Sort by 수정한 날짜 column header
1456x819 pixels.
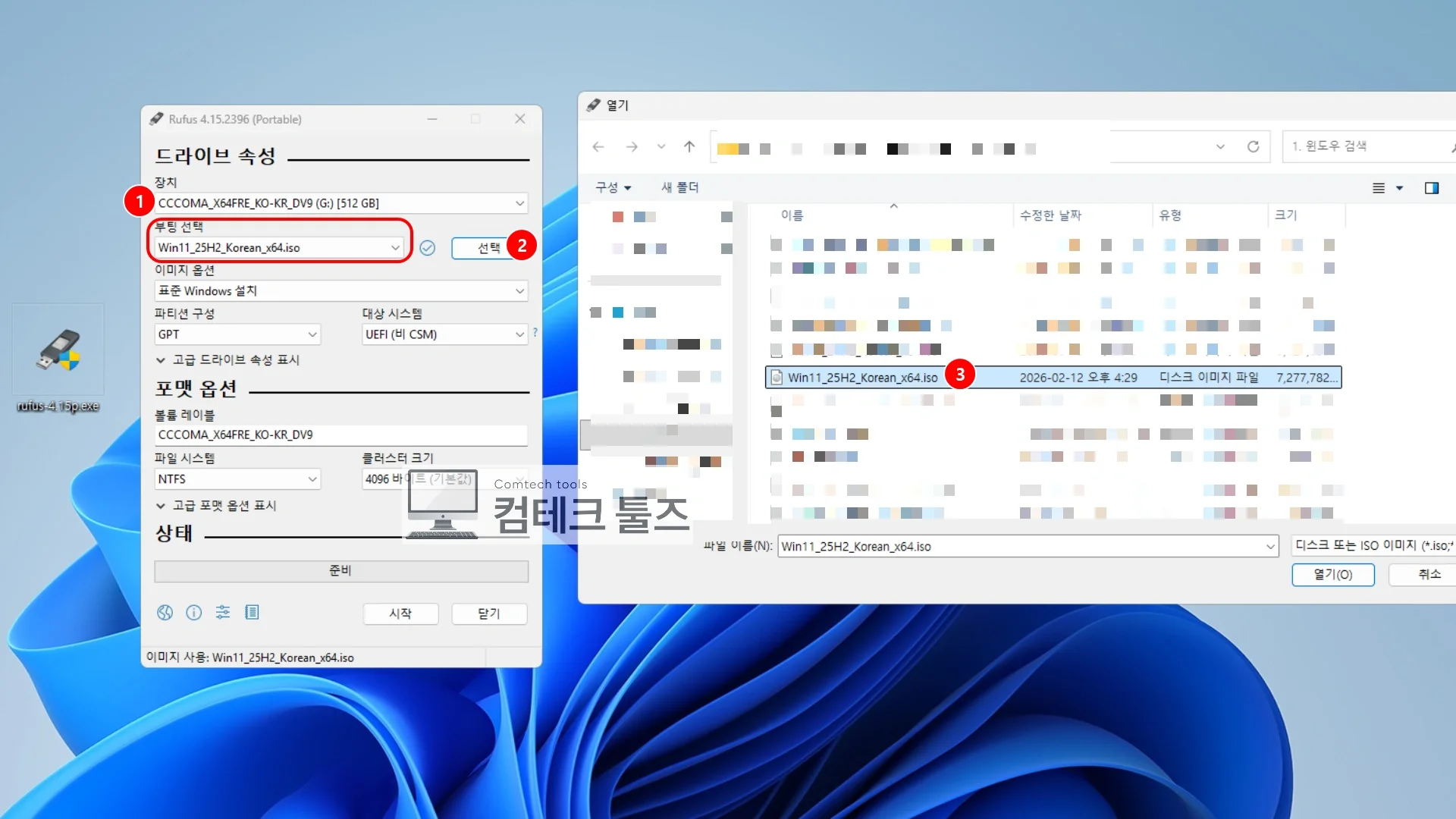point(1050,215)
